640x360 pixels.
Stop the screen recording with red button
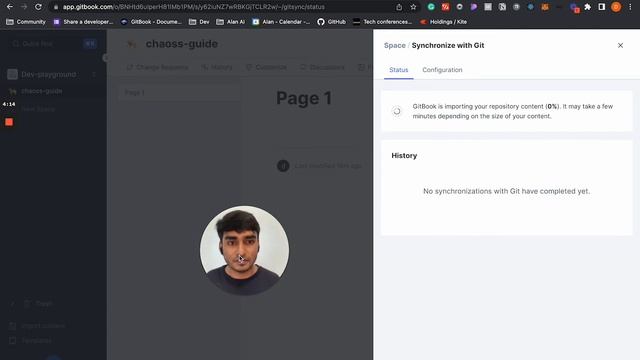[x=9, y=122]
